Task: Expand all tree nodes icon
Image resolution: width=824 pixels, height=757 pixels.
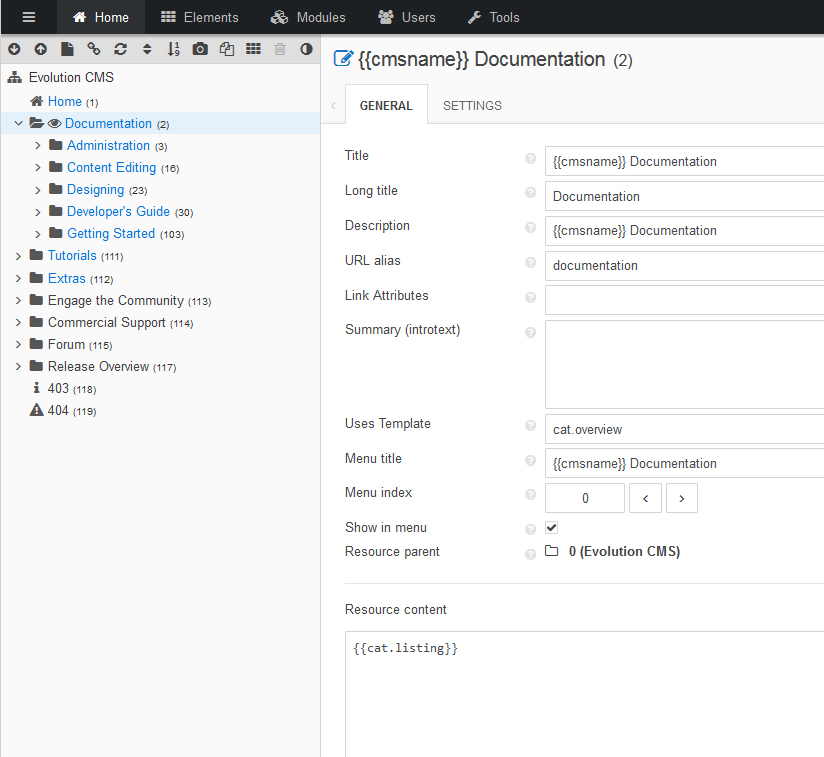Action: coord(14,49)
